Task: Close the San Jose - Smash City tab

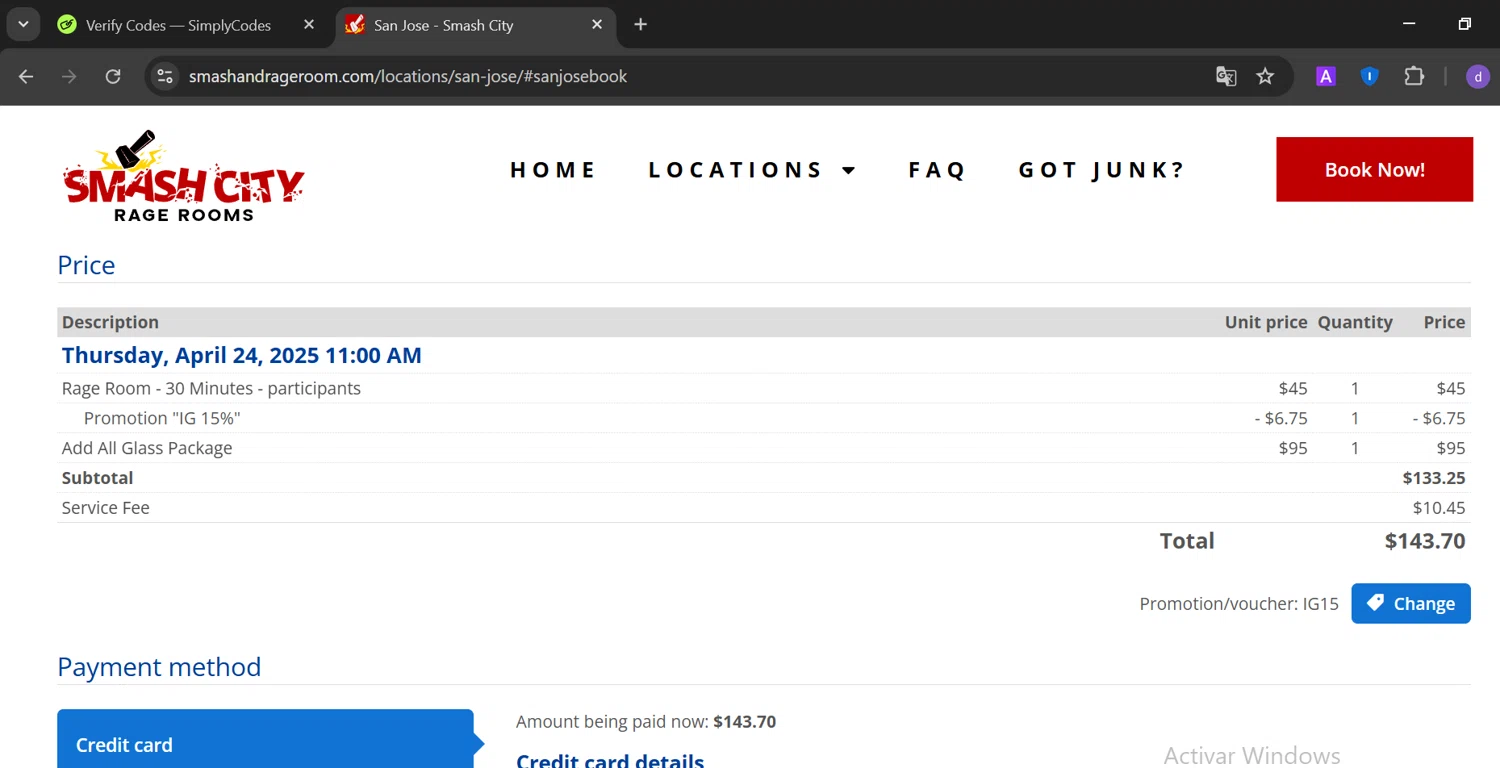Action: pyautogui.click(x=597, y=25)
